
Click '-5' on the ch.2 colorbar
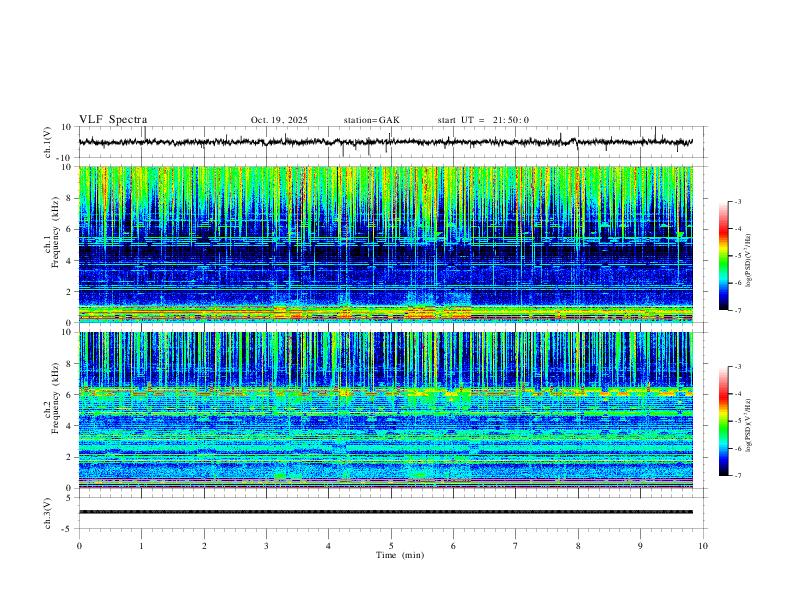click(x=738, y=421)
